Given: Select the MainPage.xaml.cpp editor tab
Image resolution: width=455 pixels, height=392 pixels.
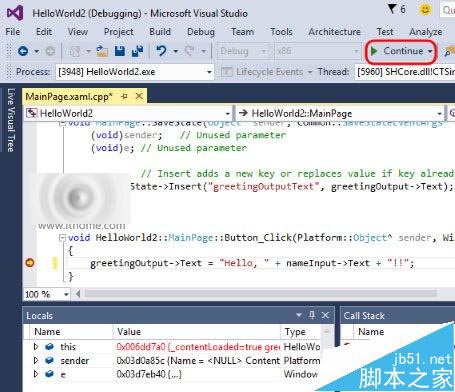Looking at the screenshot, I should (69, 97).
